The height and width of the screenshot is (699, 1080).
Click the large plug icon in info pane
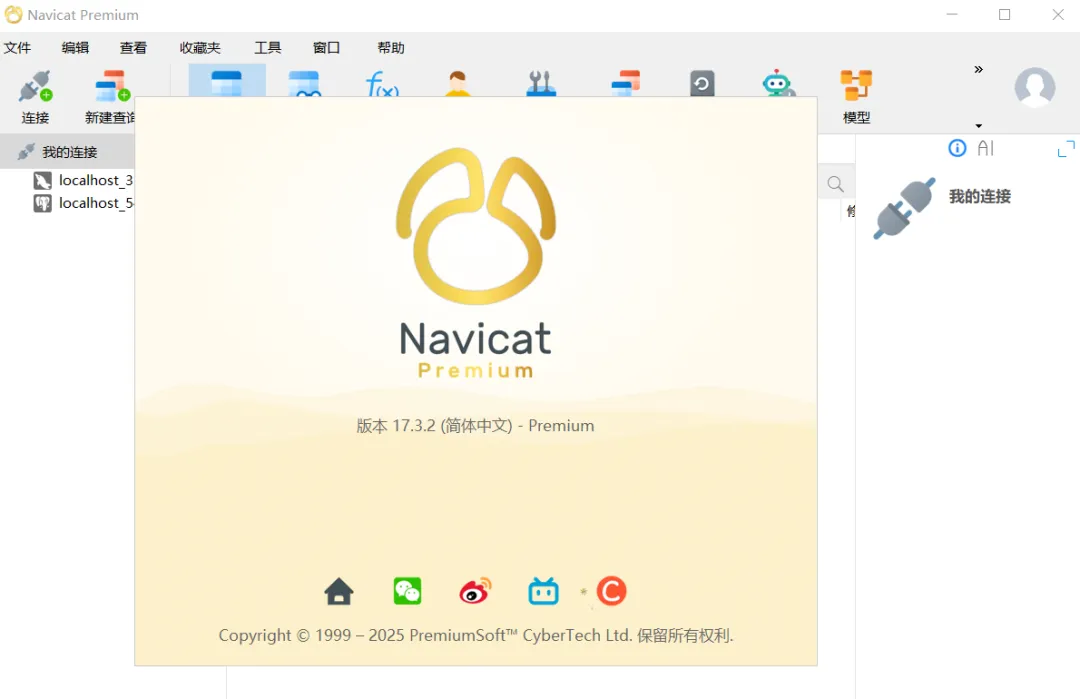tap(904, 208)
